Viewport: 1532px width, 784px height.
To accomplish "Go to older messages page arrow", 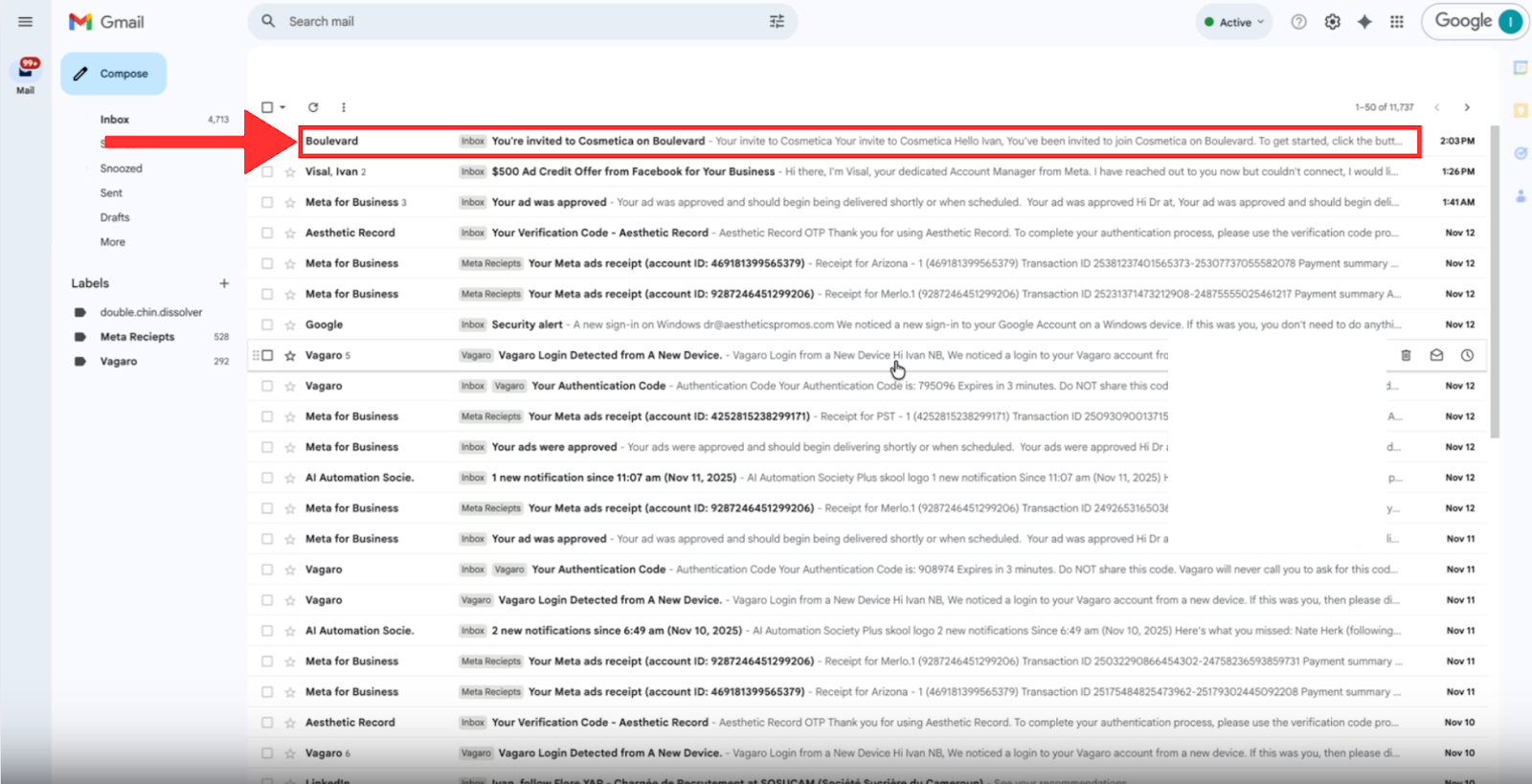I will point(1467,107).
